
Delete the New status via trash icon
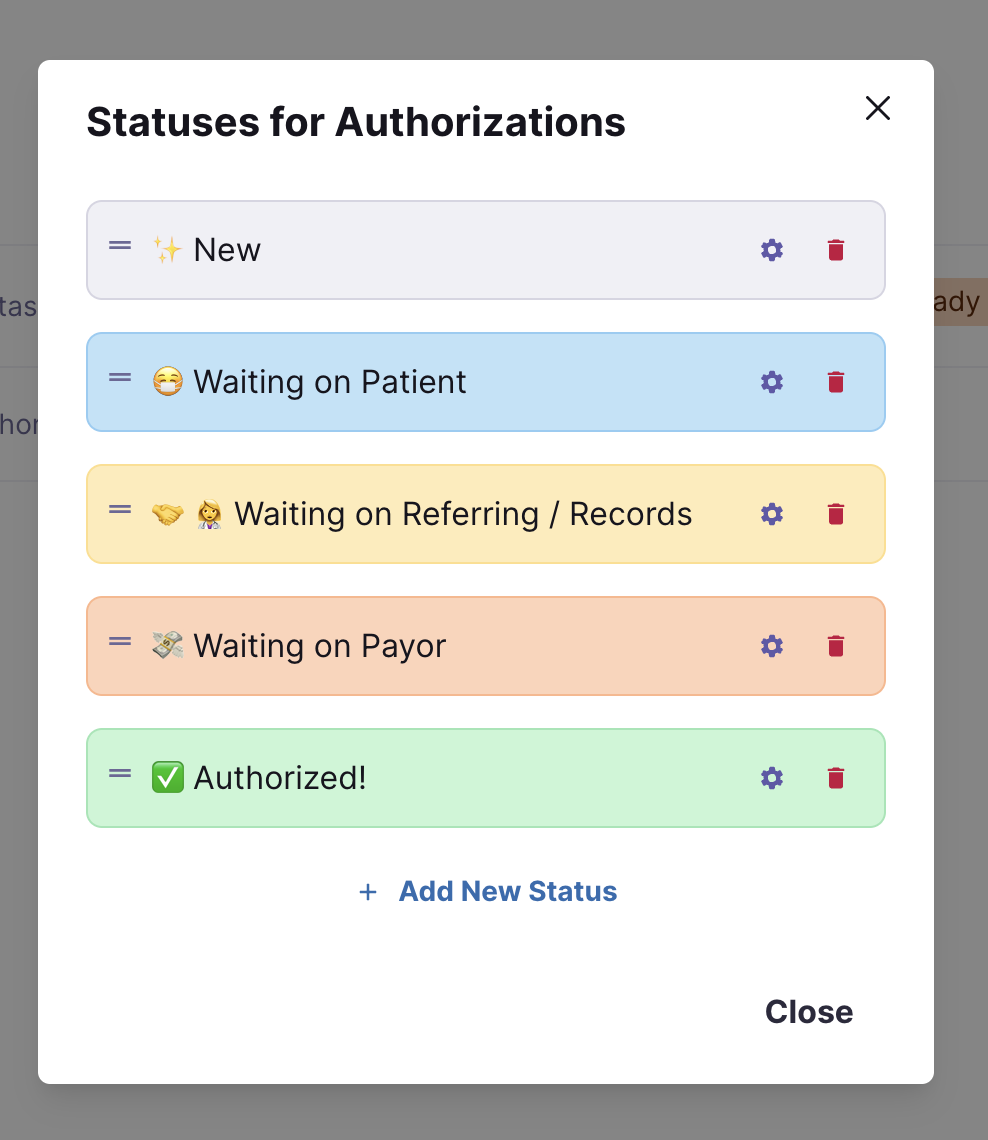836,250
